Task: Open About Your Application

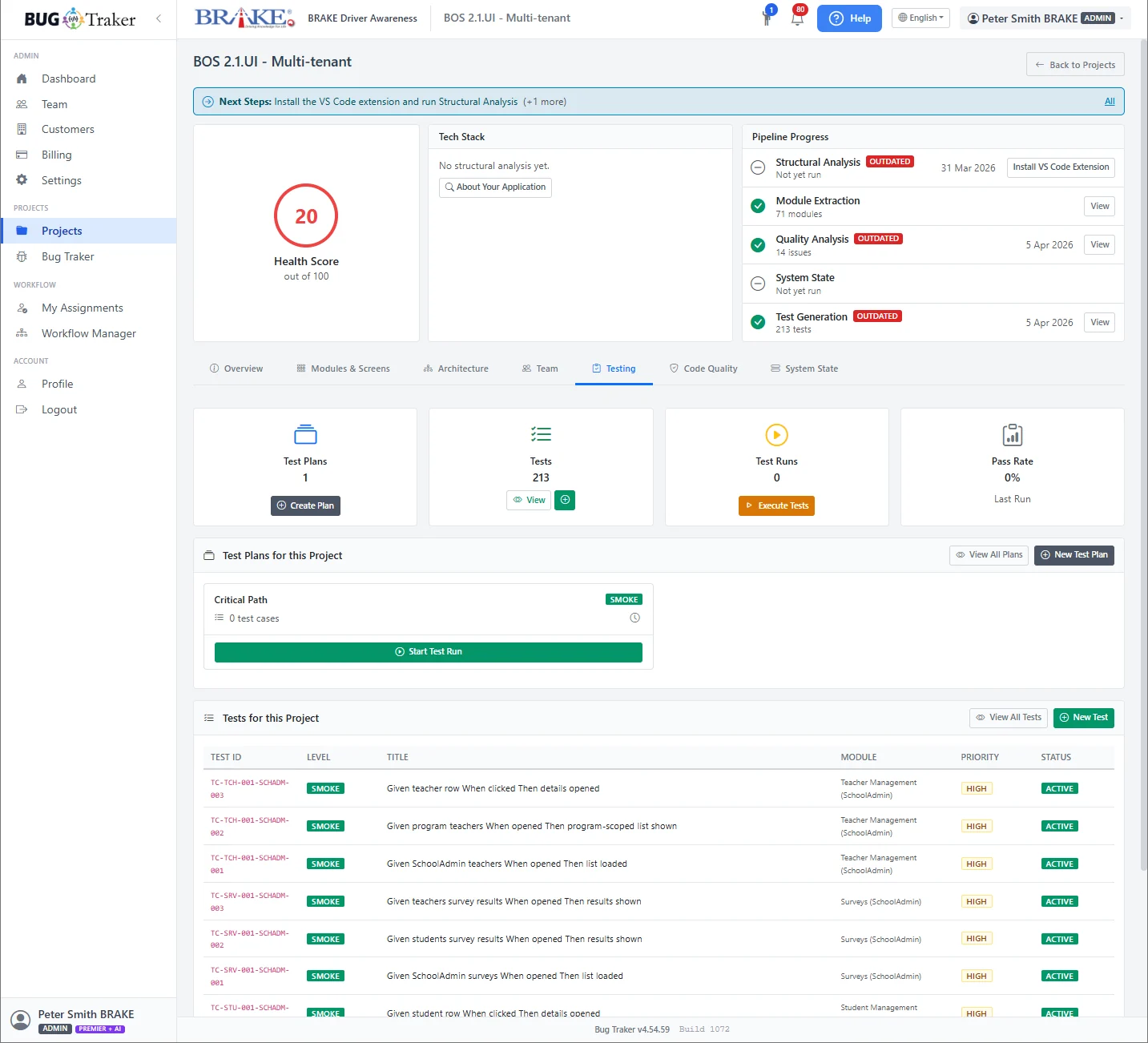Action: coord(495,187)
